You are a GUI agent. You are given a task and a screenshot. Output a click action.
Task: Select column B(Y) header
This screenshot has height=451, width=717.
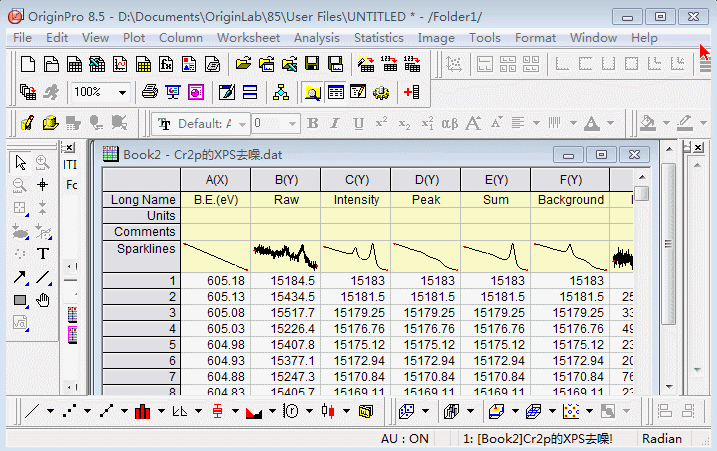click(286, 180)
